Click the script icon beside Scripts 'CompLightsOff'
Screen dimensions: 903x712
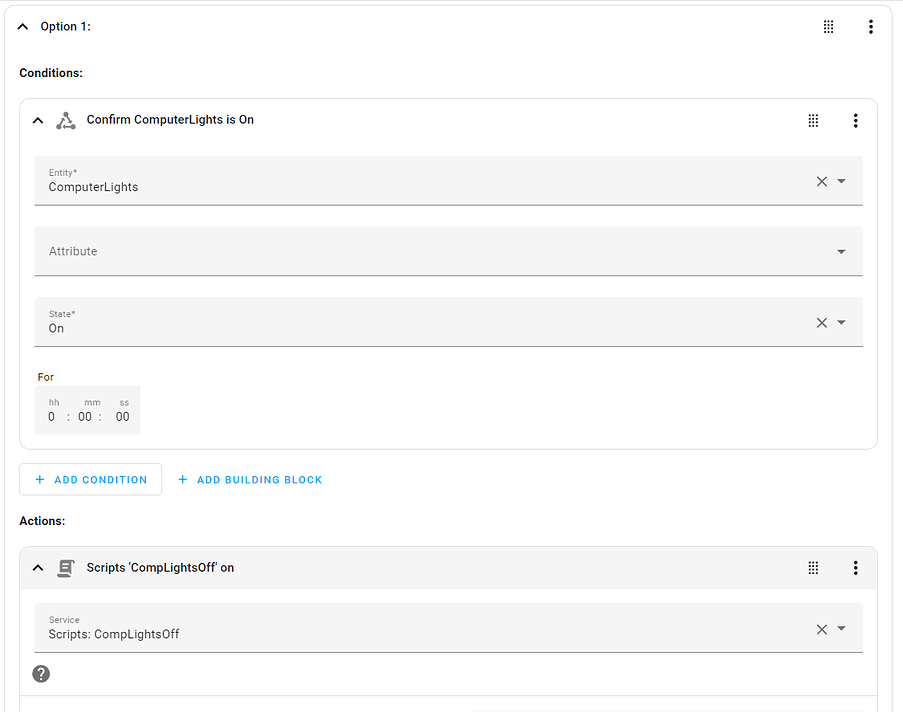[66, 568]
